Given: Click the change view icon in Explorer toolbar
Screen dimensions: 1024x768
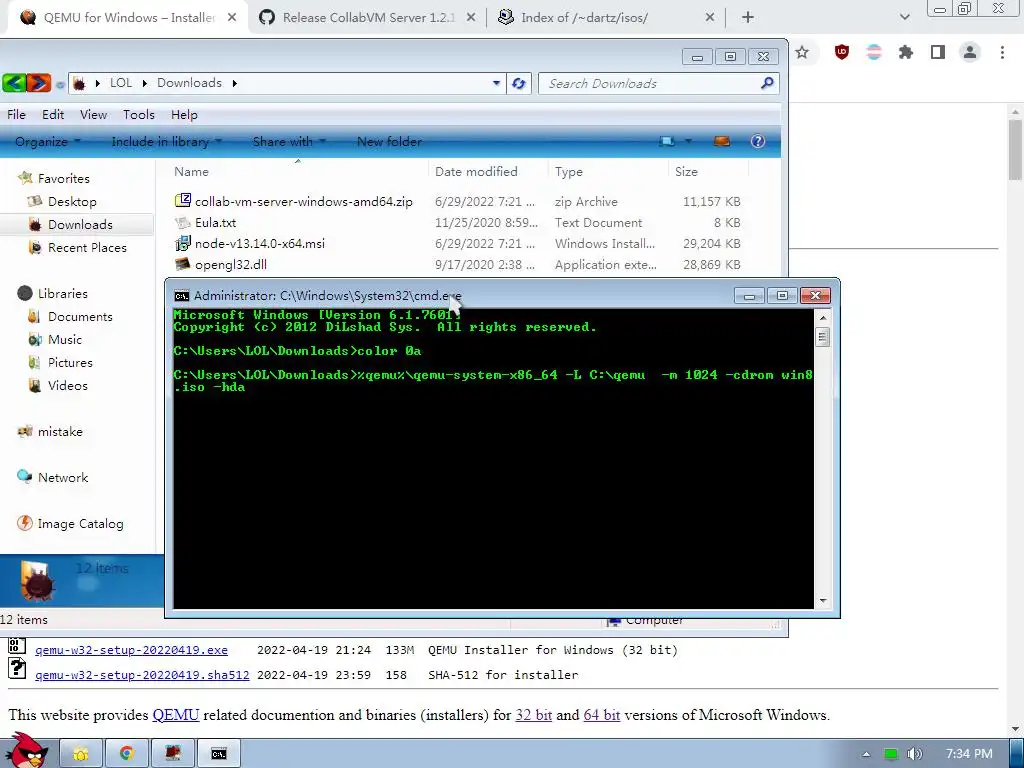Looking at the screenshot, I should click(x=667, y=141).
